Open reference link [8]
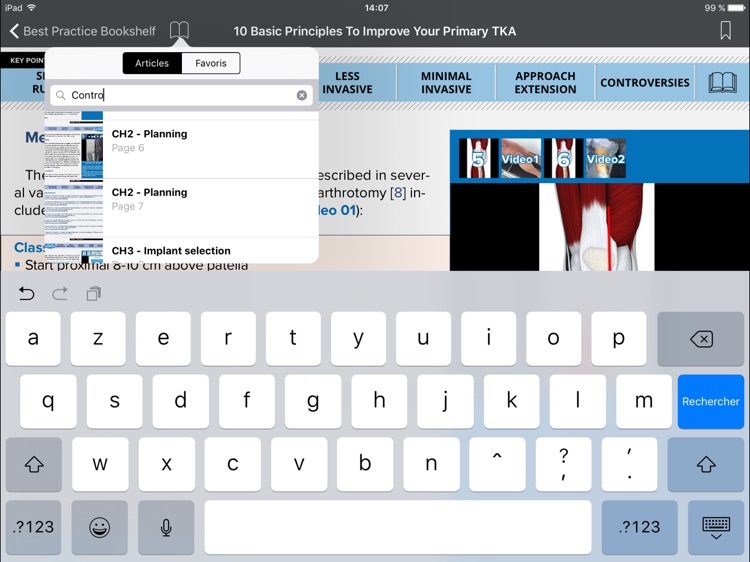Viewport: 750px width, 562px height. click(398, 193)
